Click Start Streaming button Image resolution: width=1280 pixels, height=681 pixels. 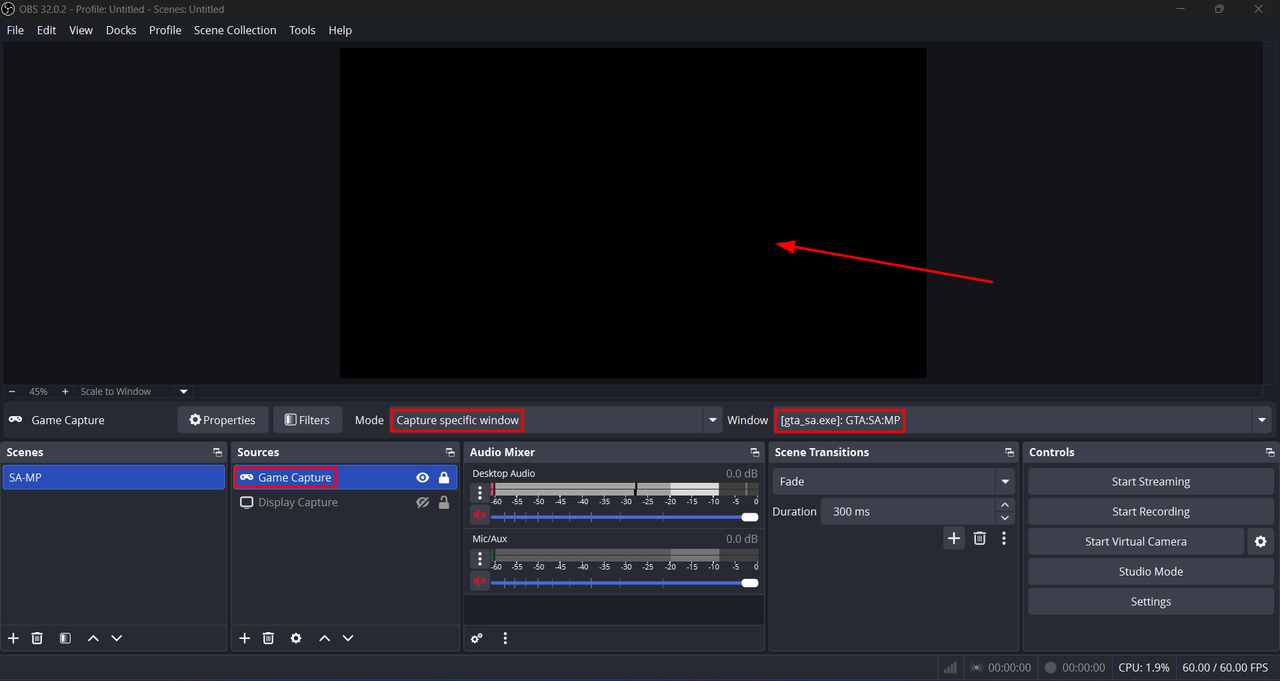tap(1150, 481)
